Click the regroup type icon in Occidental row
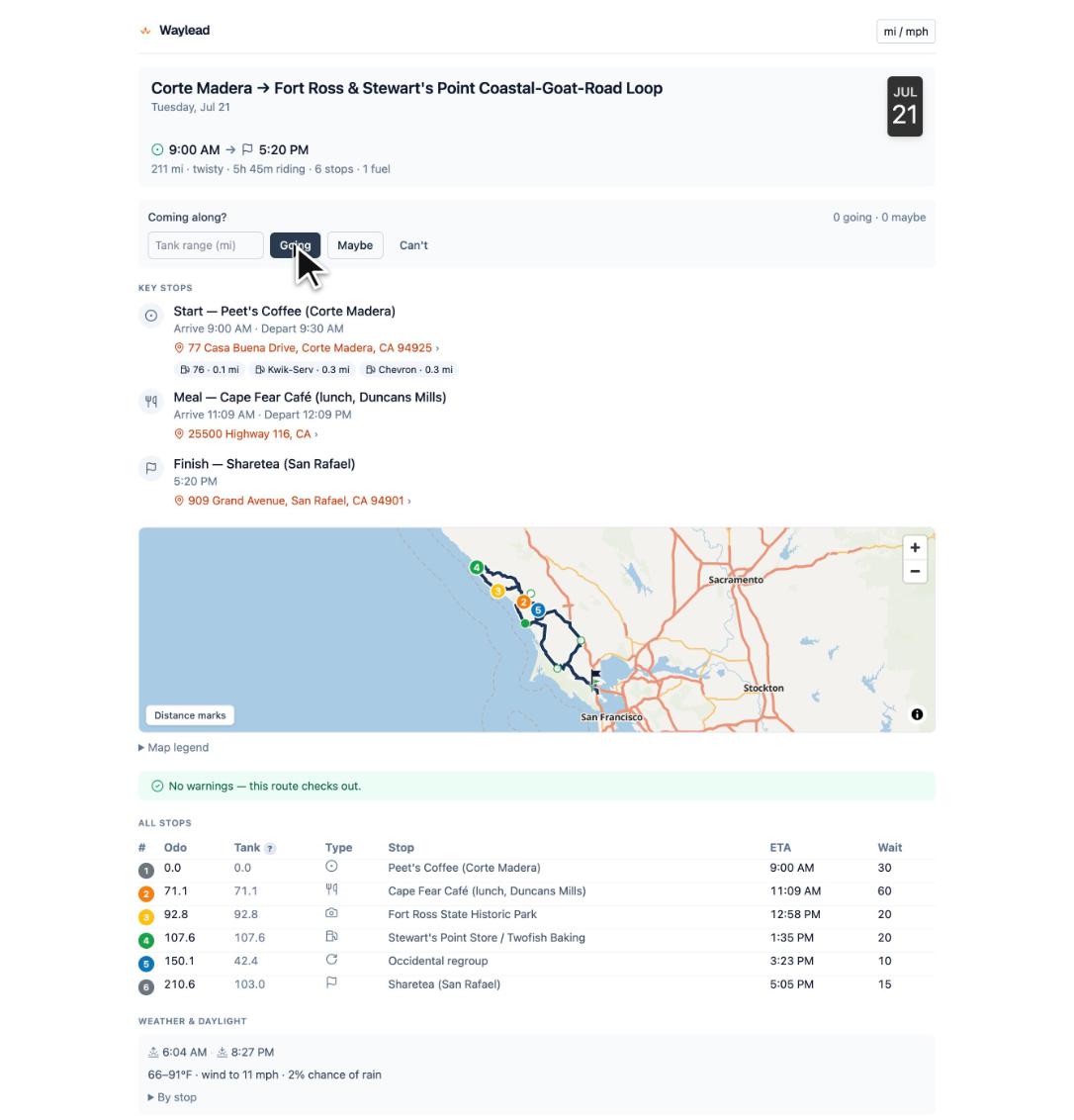This screenshot has width=1074, height=1120. tap(331, 960)
